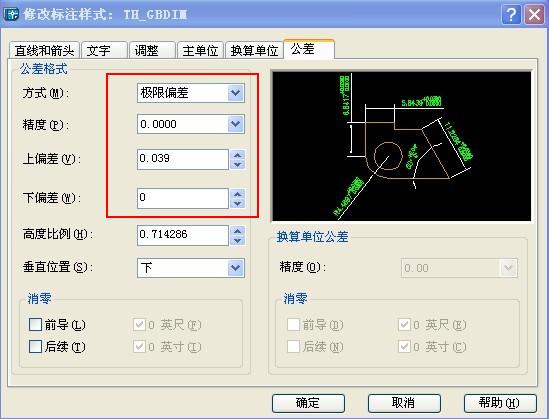The width and height of the screenshot is (549, 419).
Task: Click the 下偏差(W) label
Action: click(51, 198)
